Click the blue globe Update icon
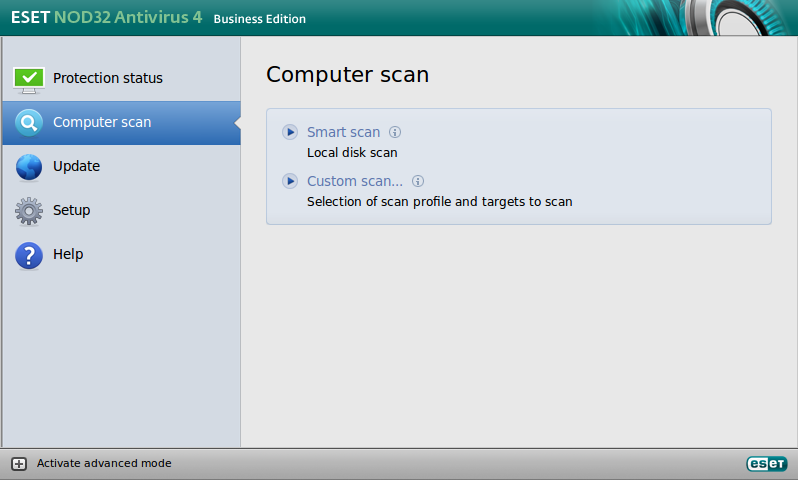798x480 pixels. [x=29, y=167]
